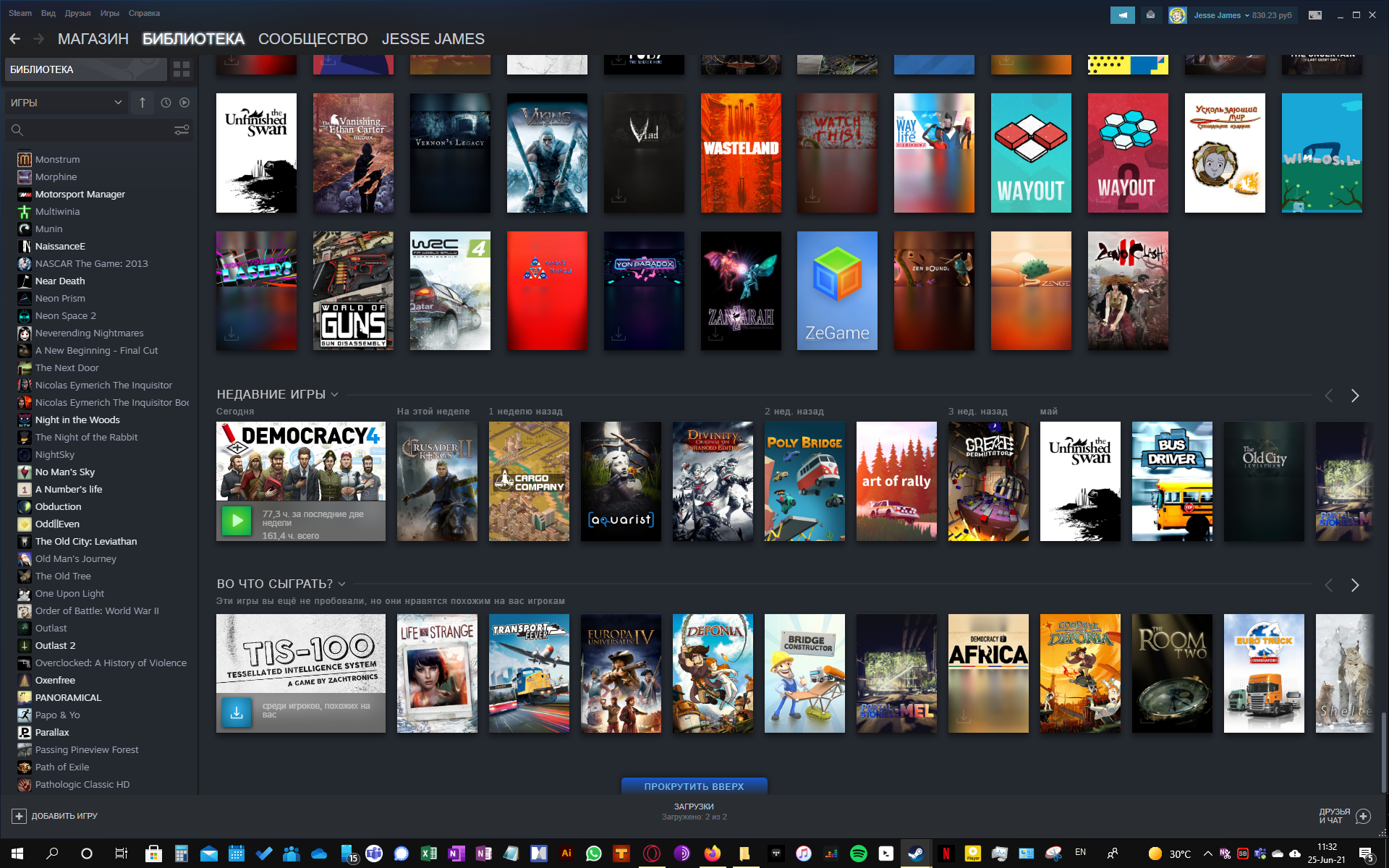Open the Steam menu

click(x=20, y=13)
